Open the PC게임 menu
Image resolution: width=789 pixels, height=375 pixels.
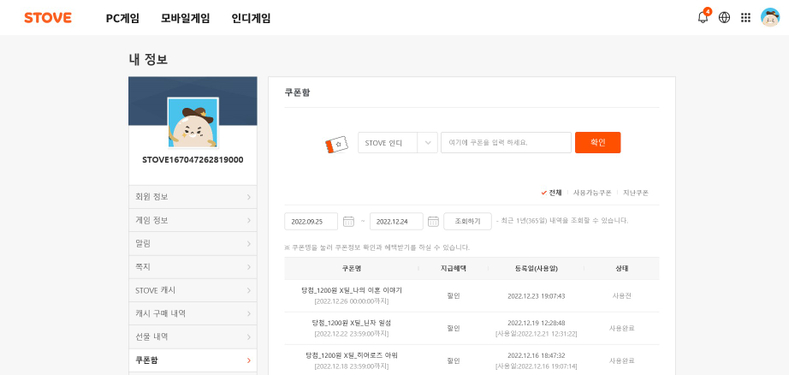pyautogui.click(x=122, y=18)
